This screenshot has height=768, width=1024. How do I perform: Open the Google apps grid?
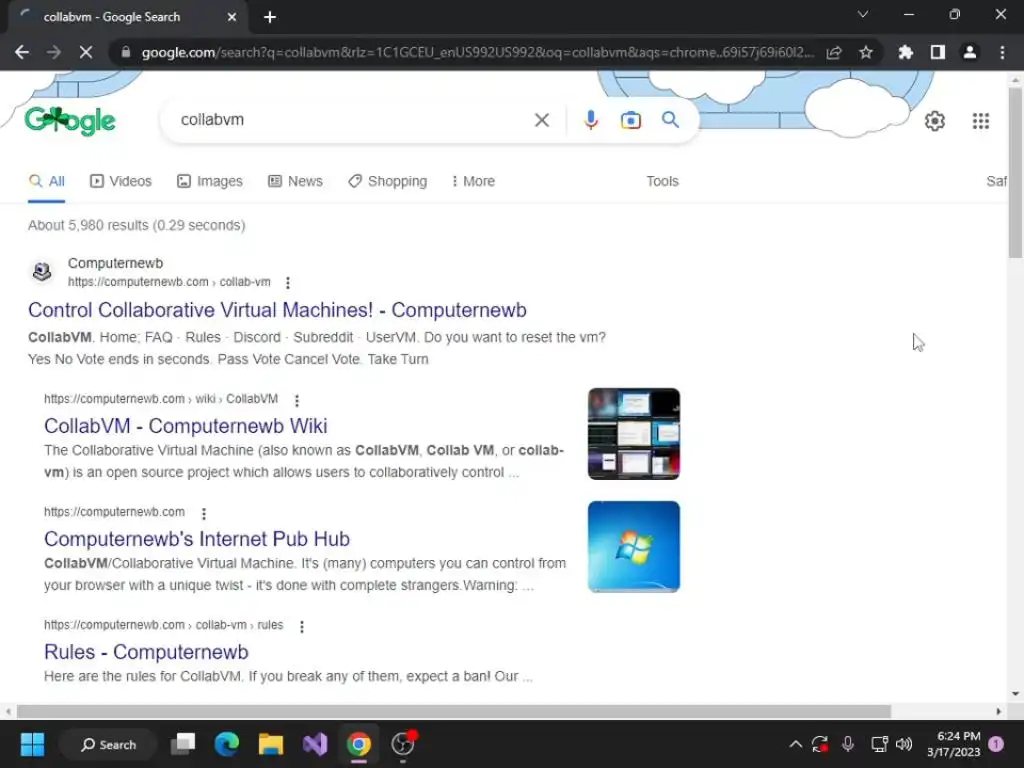pos(981,121)
